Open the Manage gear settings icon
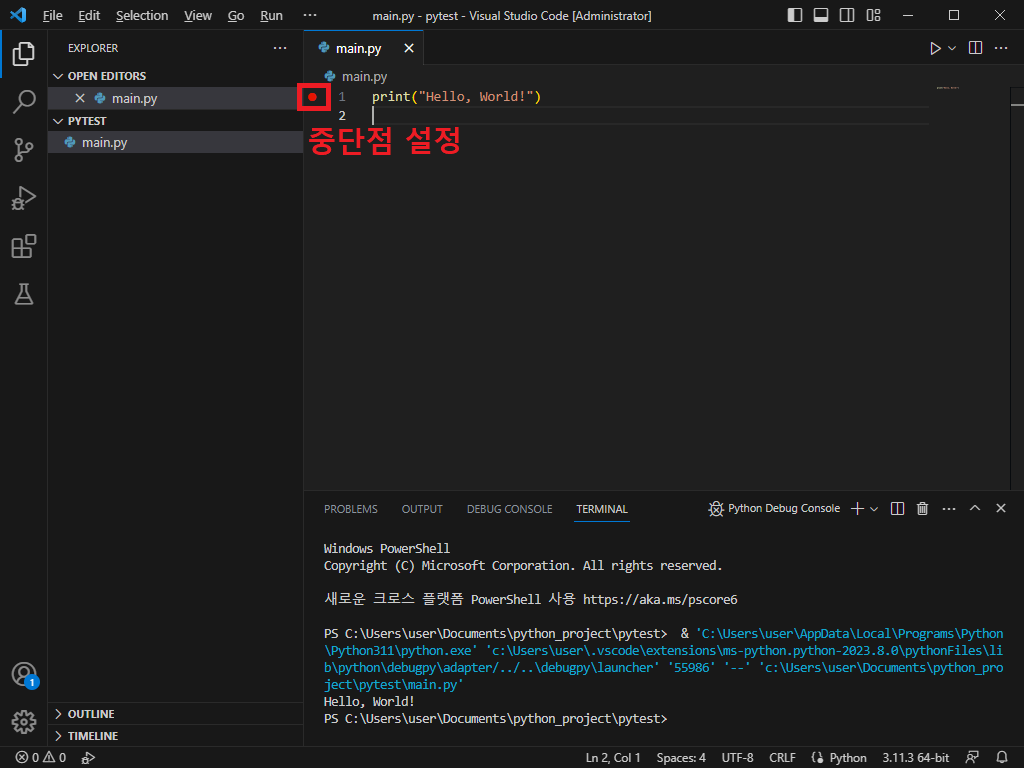The width and height of the screenshot is (1024, 768). (24, 721)
